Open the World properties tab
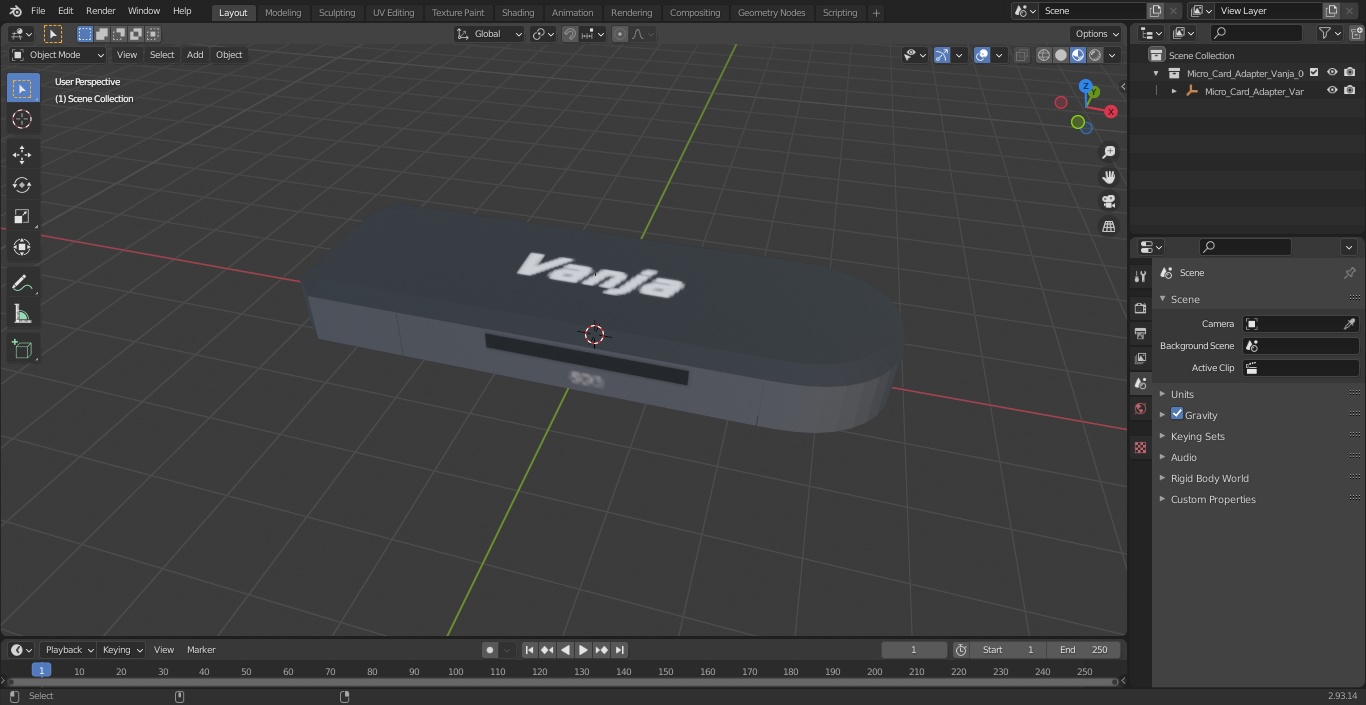The width and height of the screenshot is (1366, 705). pyautogui.click(x=1140, y=408)
